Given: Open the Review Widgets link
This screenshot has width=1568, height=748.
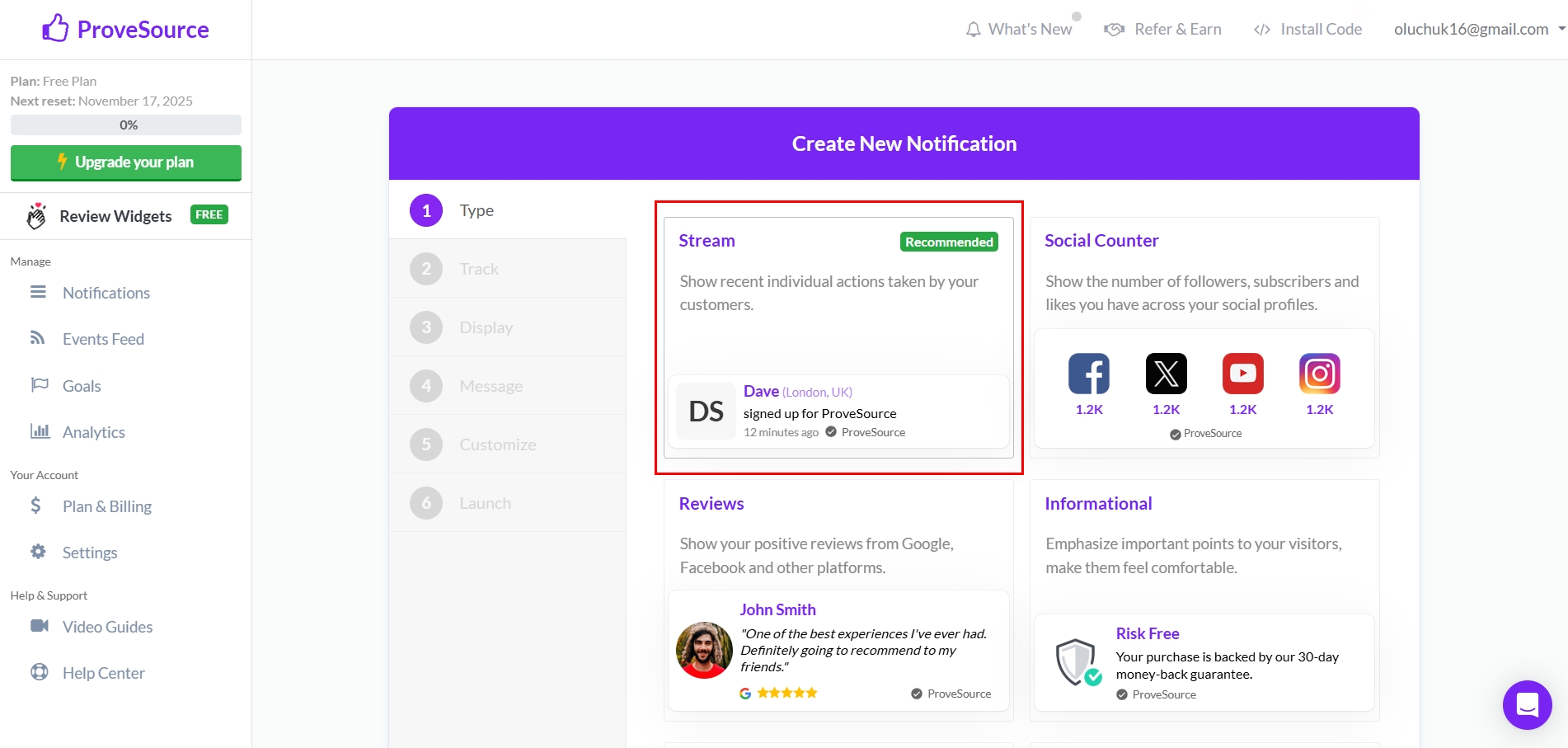Looking at the screenshot, I should pyautogui.click(x=115, y=215).
